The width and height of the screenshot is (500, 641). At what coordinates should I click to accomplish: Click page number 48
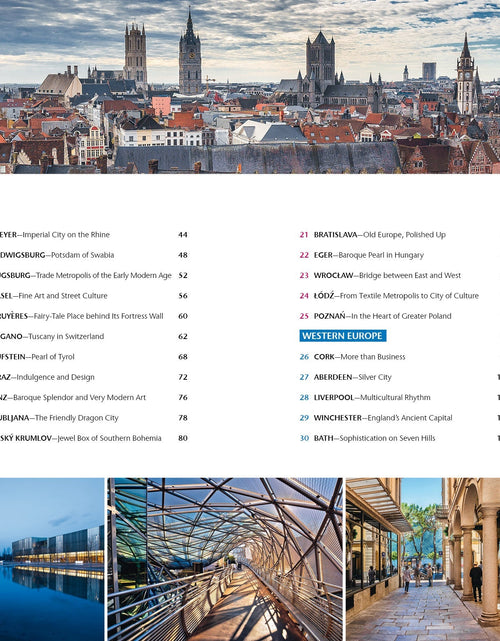[x=183, y=255]
